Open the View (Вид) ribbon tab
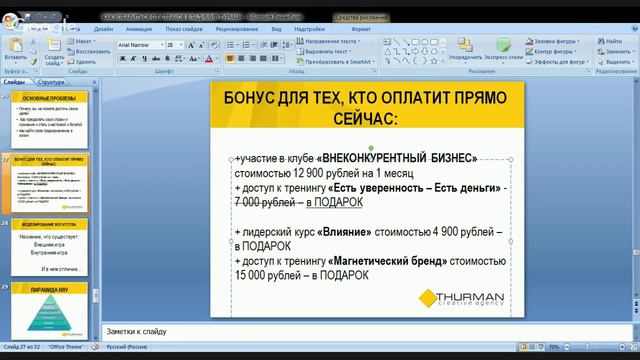This screenshot has width=640, height=360. click(276, 29)
